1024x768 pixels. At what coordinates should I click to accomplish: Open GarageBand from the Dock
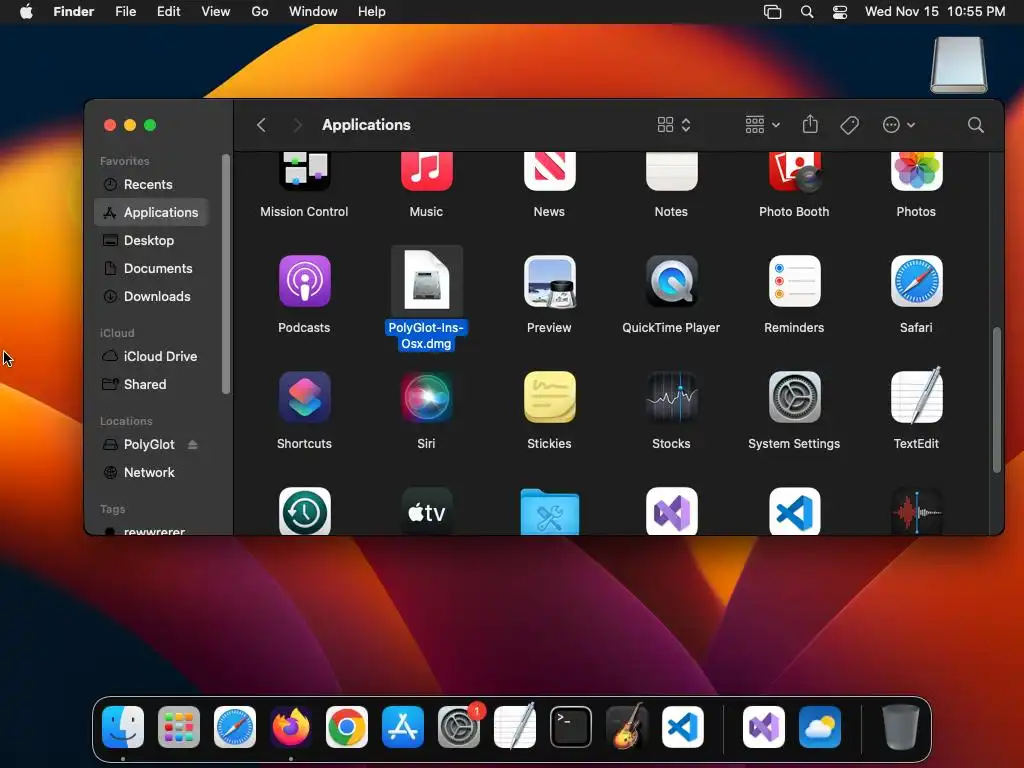click(x=627, y=726)
